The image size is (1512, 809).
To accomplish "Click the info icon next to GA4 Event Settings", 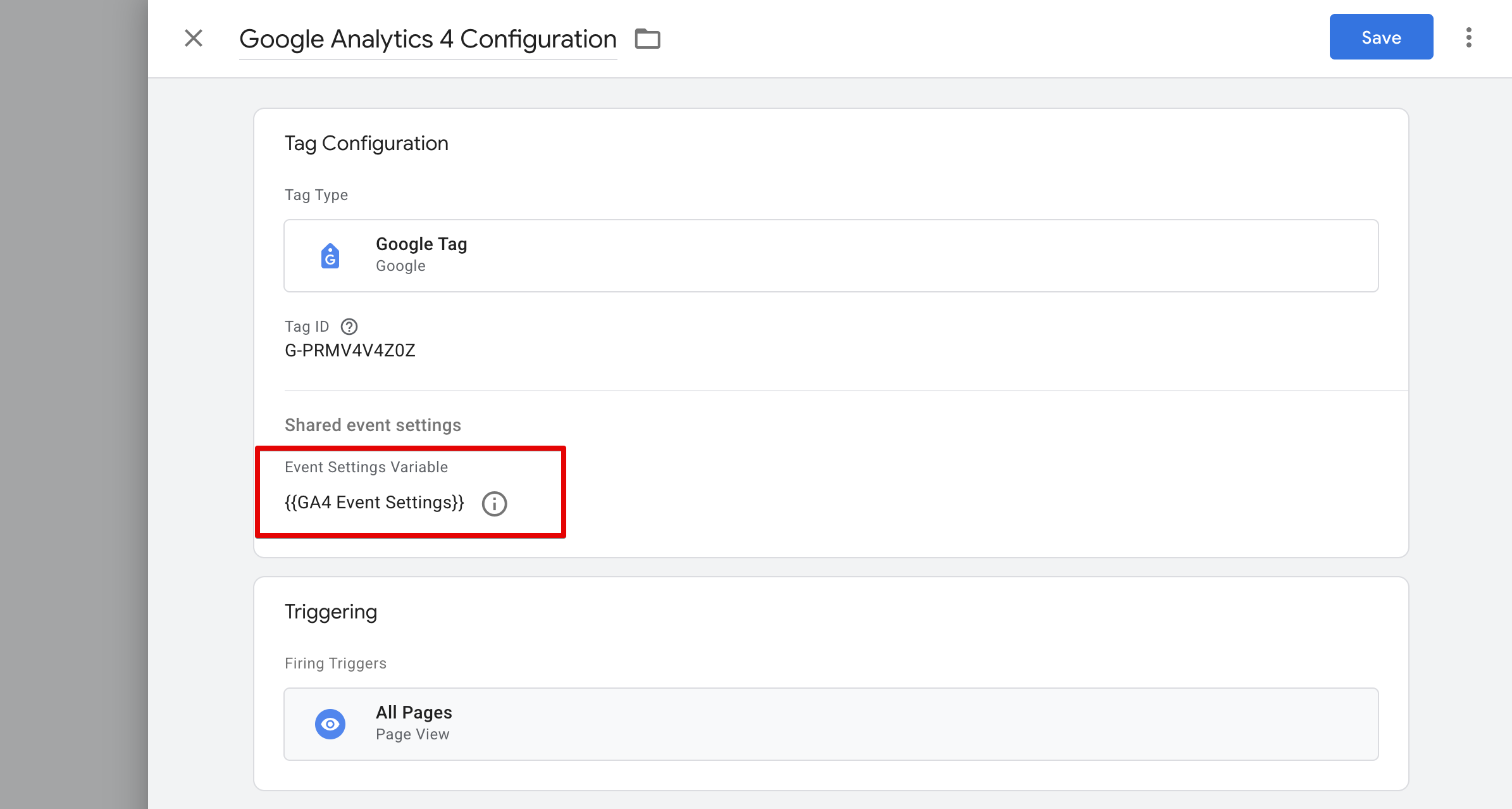I will point(494,504).
